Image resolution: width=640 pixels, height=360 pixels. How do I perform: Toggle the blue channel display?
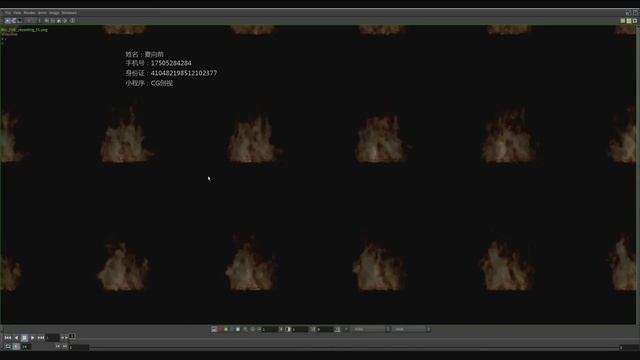point(232,329)
